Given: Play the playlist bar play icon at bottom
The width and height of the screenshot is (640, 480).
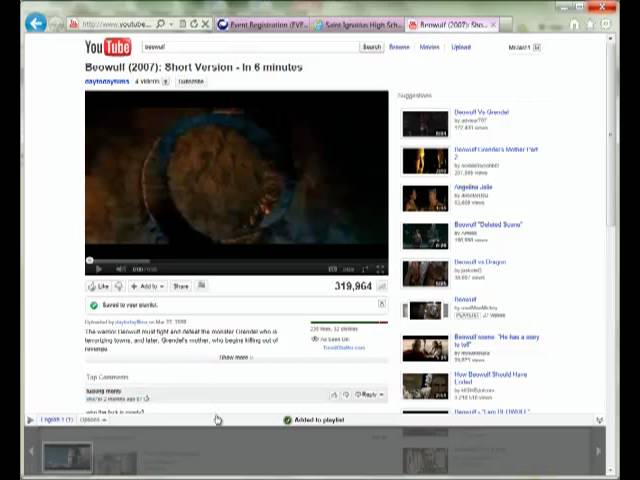Looking at the screenshot, I should [x=30, y=420].
